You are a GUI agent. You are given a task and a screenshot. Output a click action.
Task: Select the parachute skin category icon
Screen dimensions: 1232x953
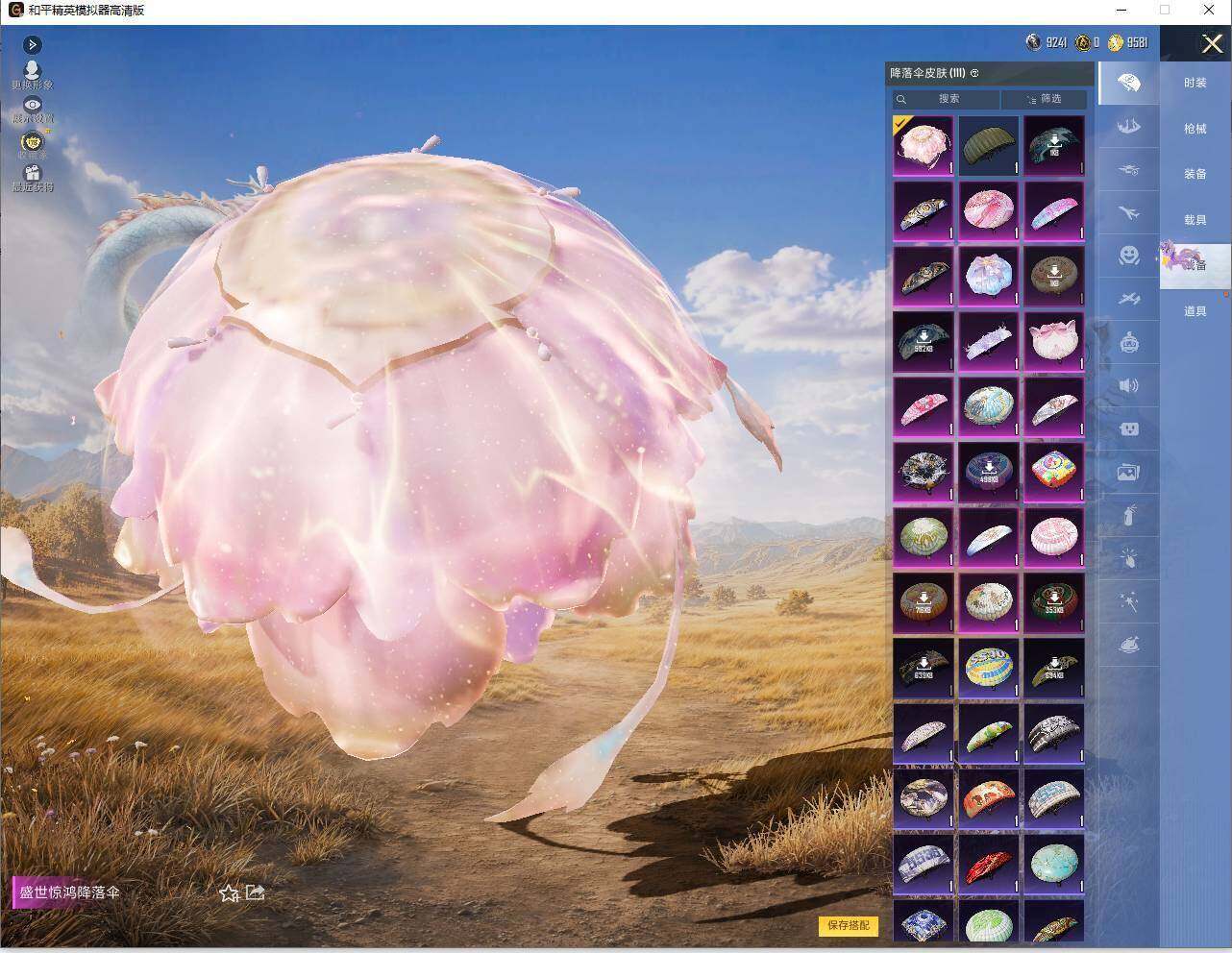click(x=1129, y=84)
